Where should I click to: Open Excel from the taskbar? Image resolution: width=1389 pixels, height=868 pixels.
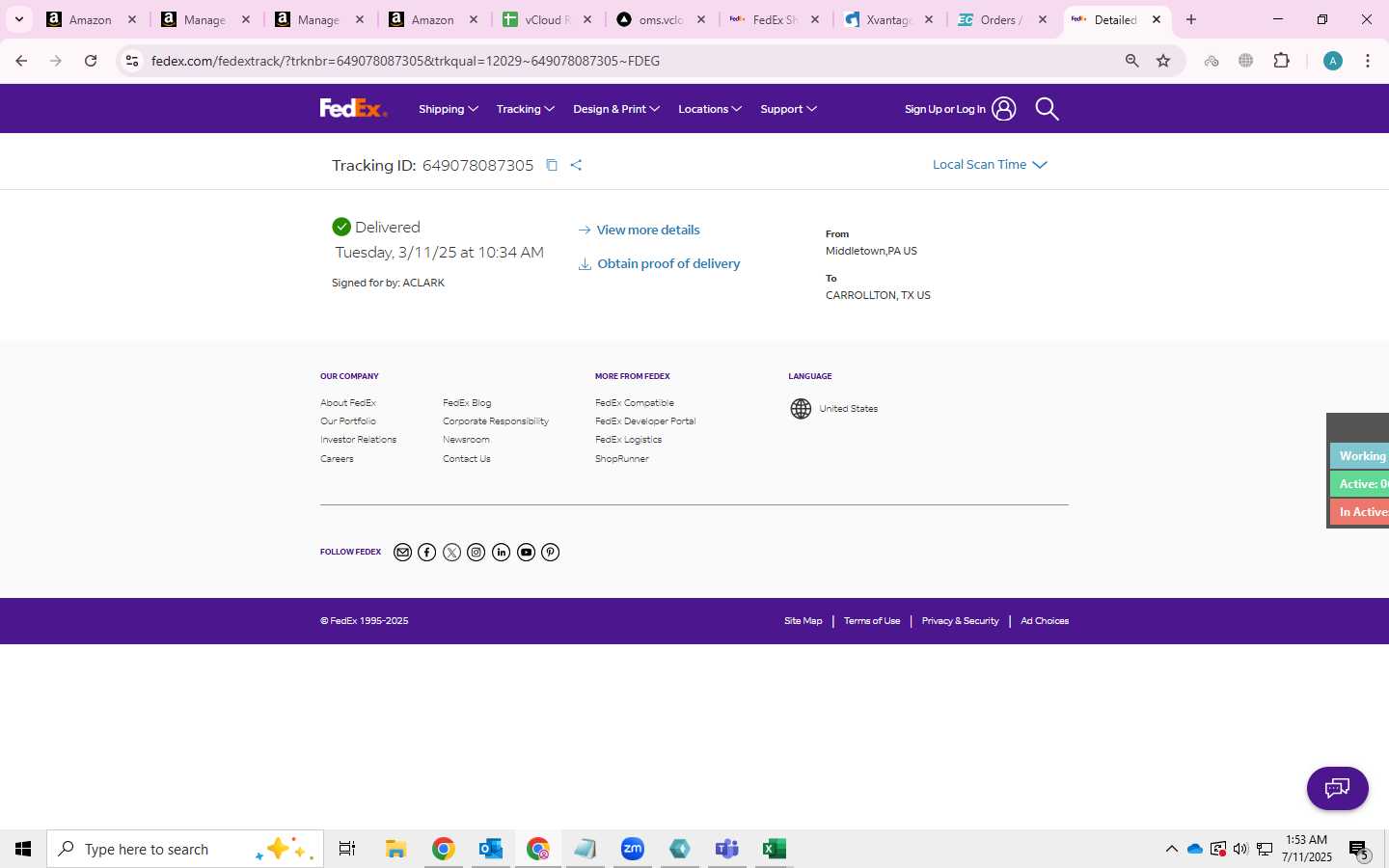tap(775, 849)
